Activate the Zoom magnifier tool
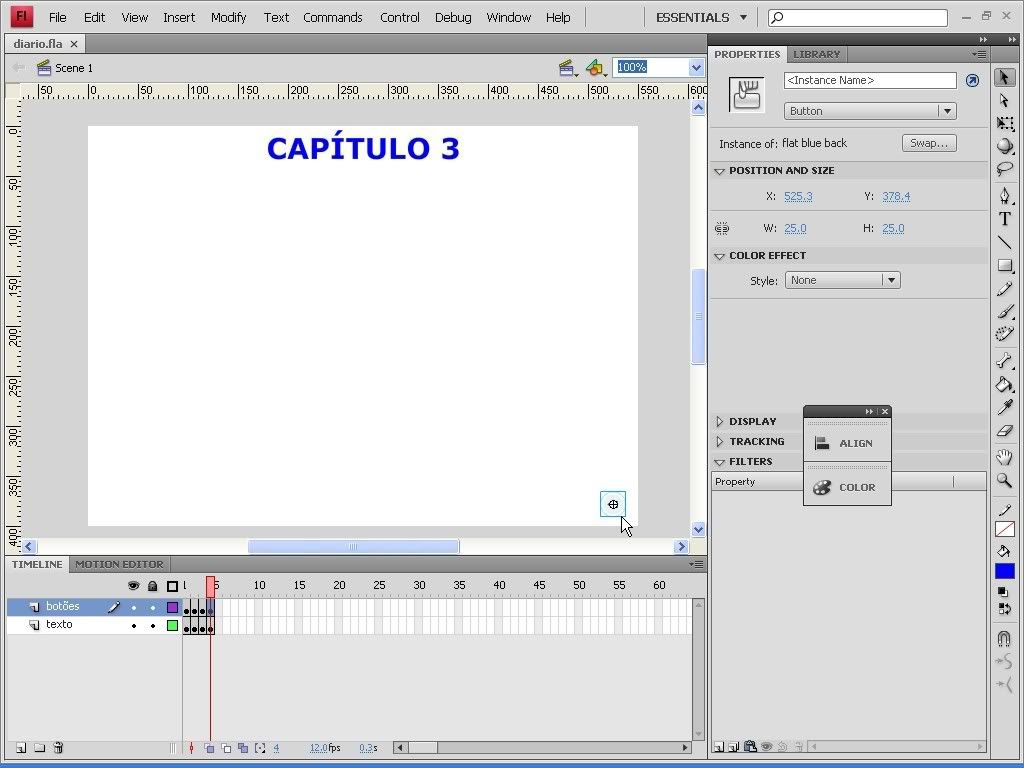The height and width of the screenshot is (768, 1024). [x=1004, y=481]
